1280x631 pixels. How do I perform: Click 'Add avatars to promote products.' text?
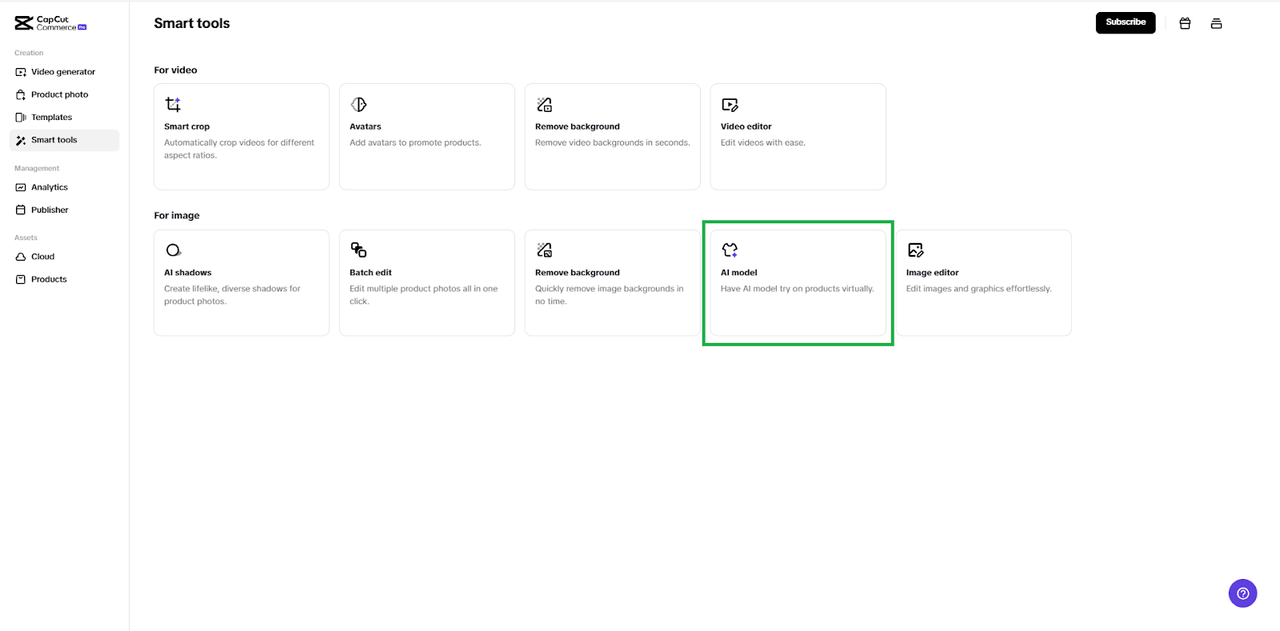click(x=415, y=143)
